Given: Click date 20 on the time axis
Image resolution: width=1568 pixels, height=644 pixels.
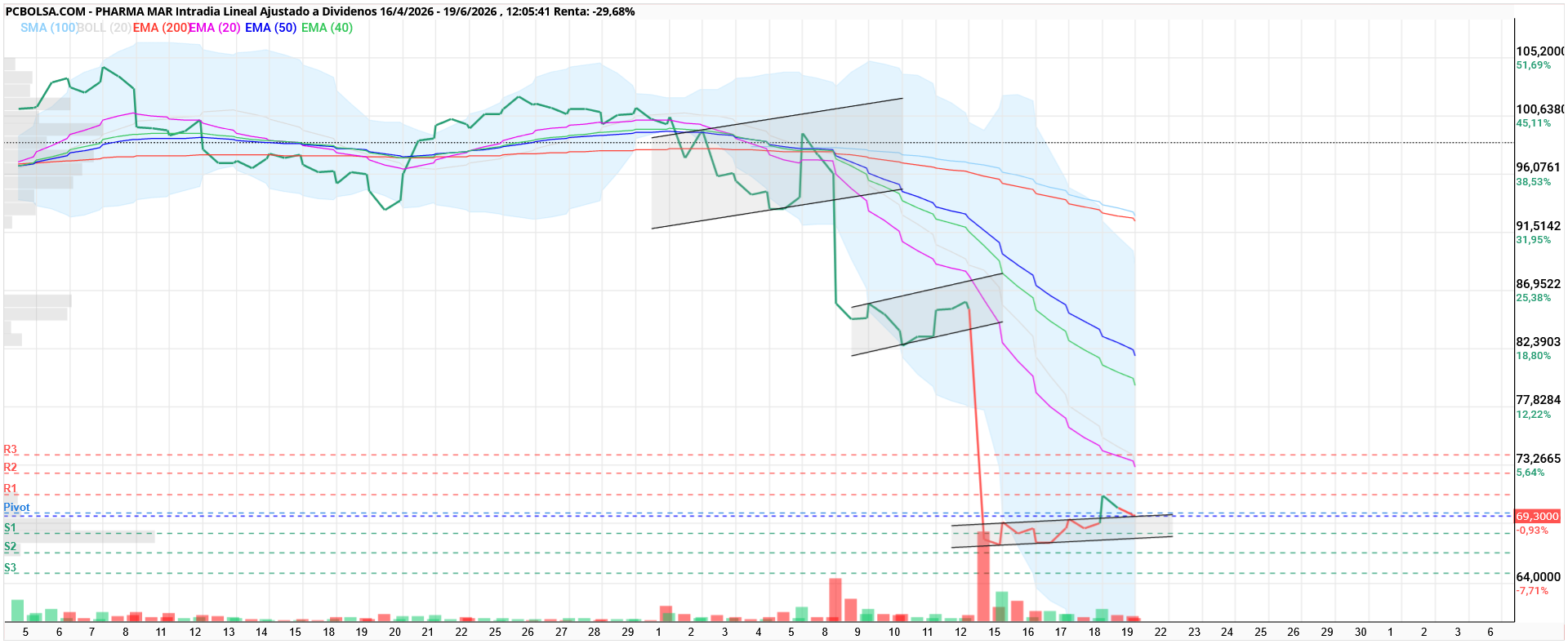Looking at the screenshot, I should click(x=394, y=632).
